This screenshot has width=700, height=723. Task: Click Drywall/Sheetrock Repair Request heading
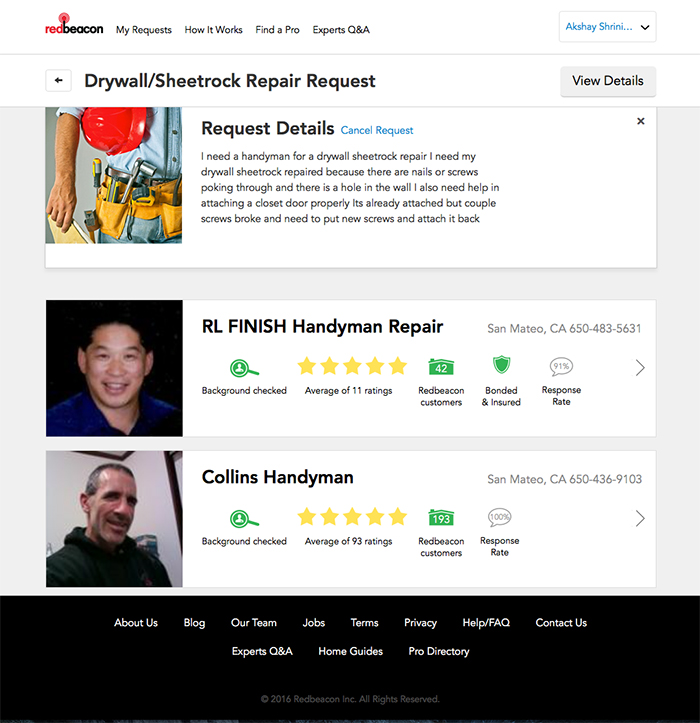pos(230,81)
